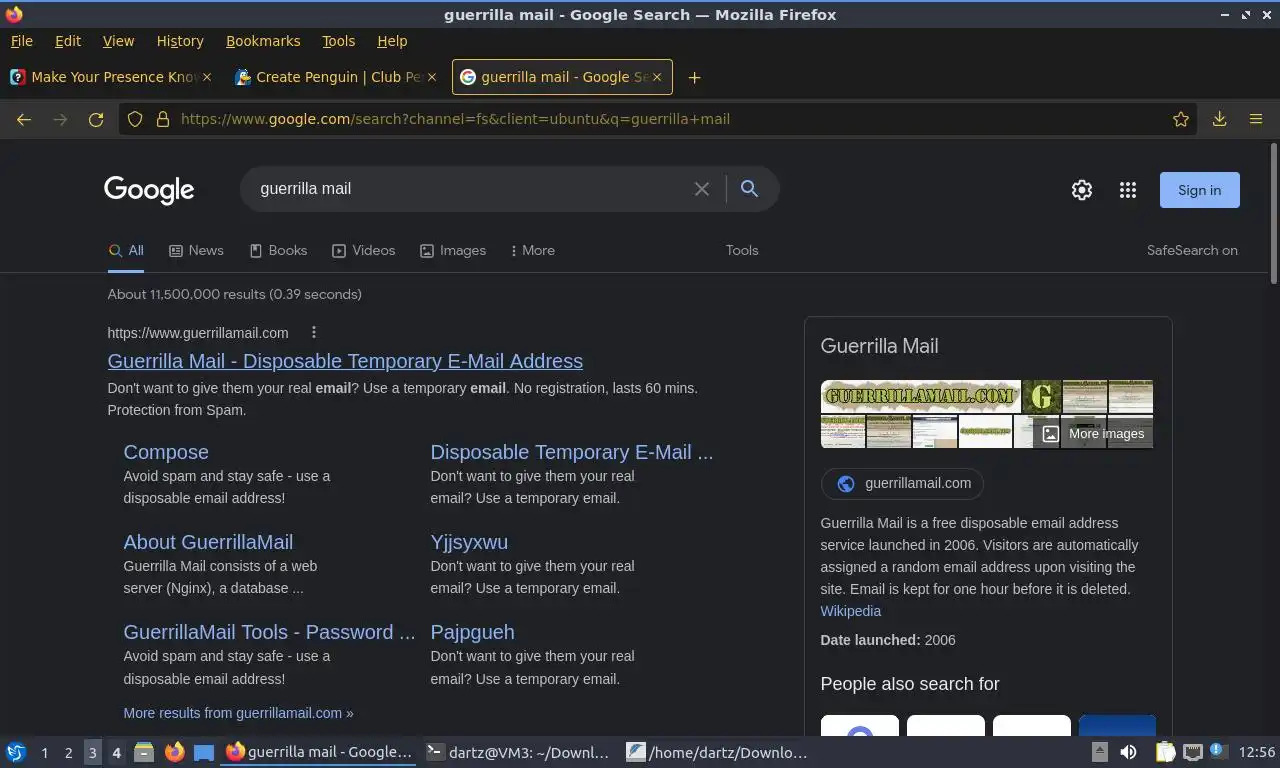Image resolution: width=1280 pixels, height=768 pixels.
Task: Open file manager icon in taskbar
Action: point(144,752)
